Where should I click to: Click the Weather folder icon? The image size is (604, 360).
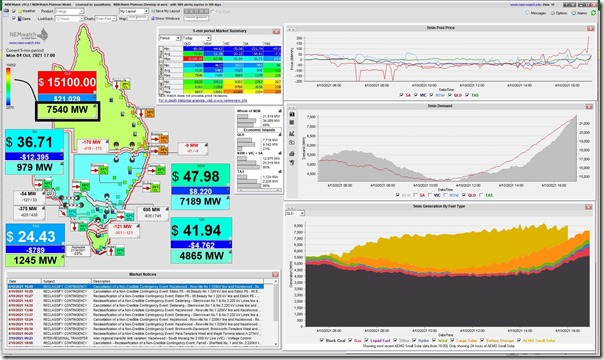pyautogui.click(x=20, y=12)
